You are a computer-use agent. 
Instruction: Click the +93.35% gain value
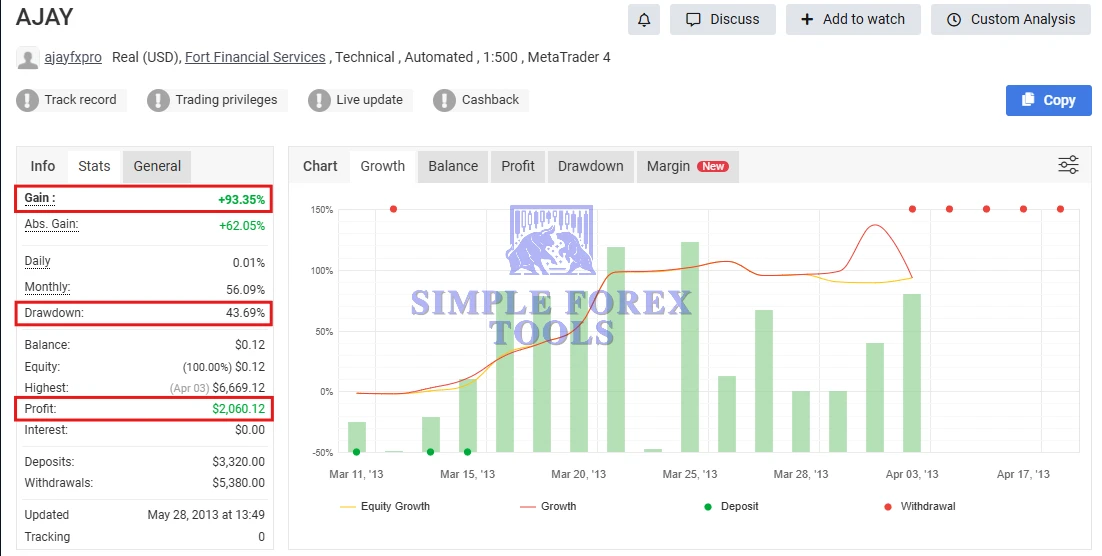point(241,200)
